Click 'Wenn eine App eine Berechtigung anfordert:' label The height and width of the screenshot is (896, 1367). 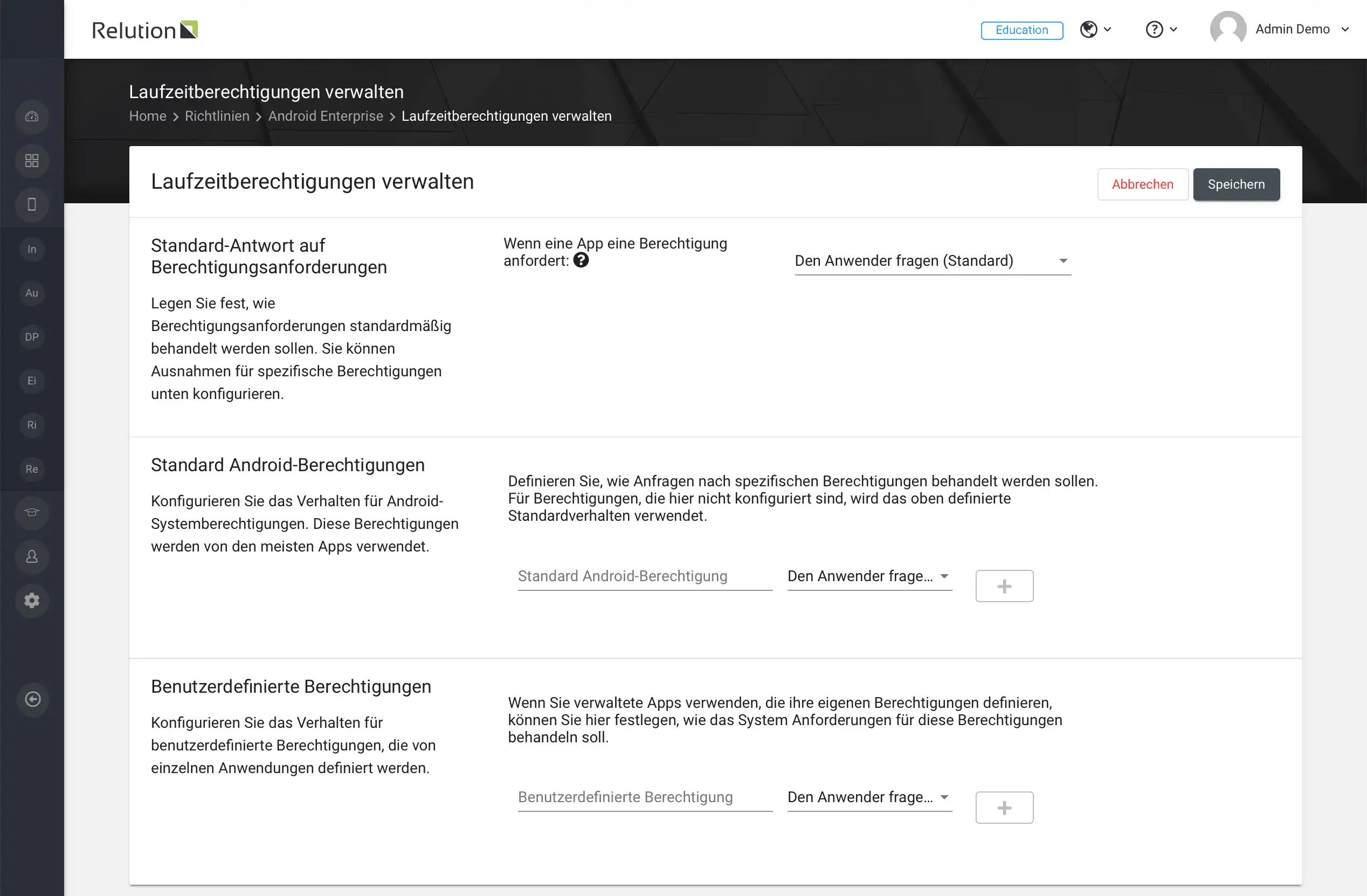[615, 252]
